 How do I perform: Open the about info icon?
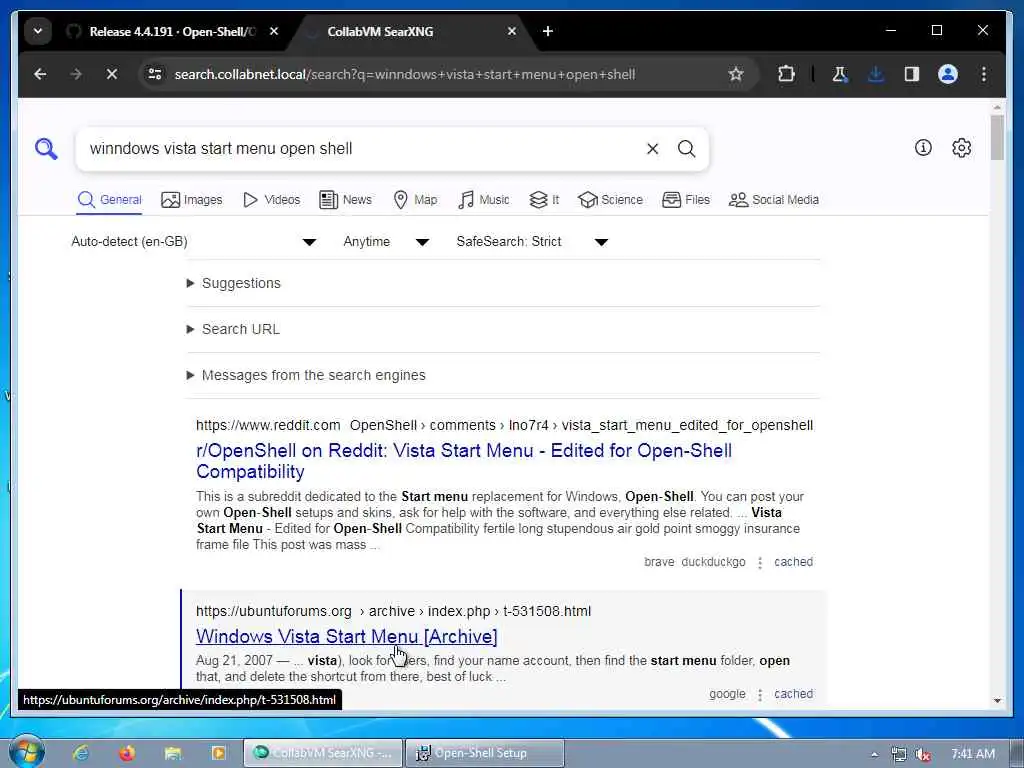coord(923,148)
